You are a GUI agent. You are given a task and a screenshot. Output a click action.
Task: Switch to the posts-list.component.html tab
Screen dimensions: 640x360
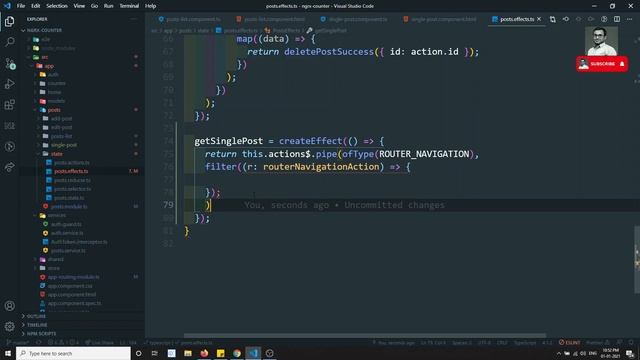[x=271, y=19]
